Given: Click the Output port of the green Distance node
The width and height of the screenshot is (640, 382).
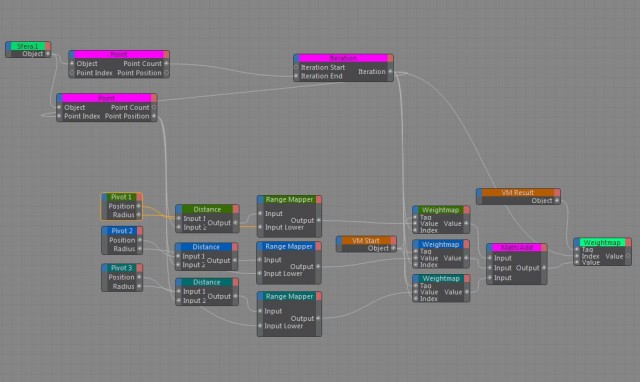Looking at the screenshot, I should coord(236,223).
